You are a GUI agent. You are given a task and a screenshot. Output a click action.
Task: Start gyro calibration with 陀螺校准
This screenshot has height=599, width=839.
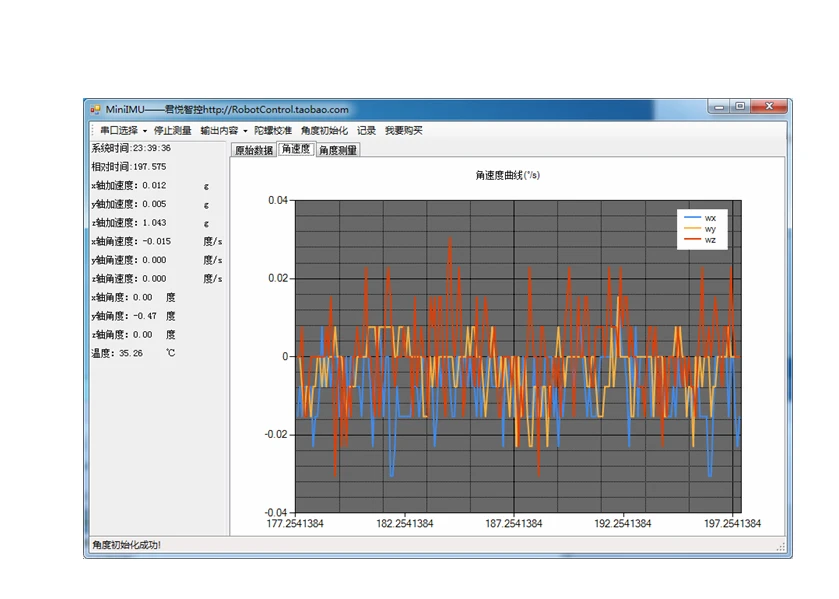pyautogui.click(x=273, y=131)
